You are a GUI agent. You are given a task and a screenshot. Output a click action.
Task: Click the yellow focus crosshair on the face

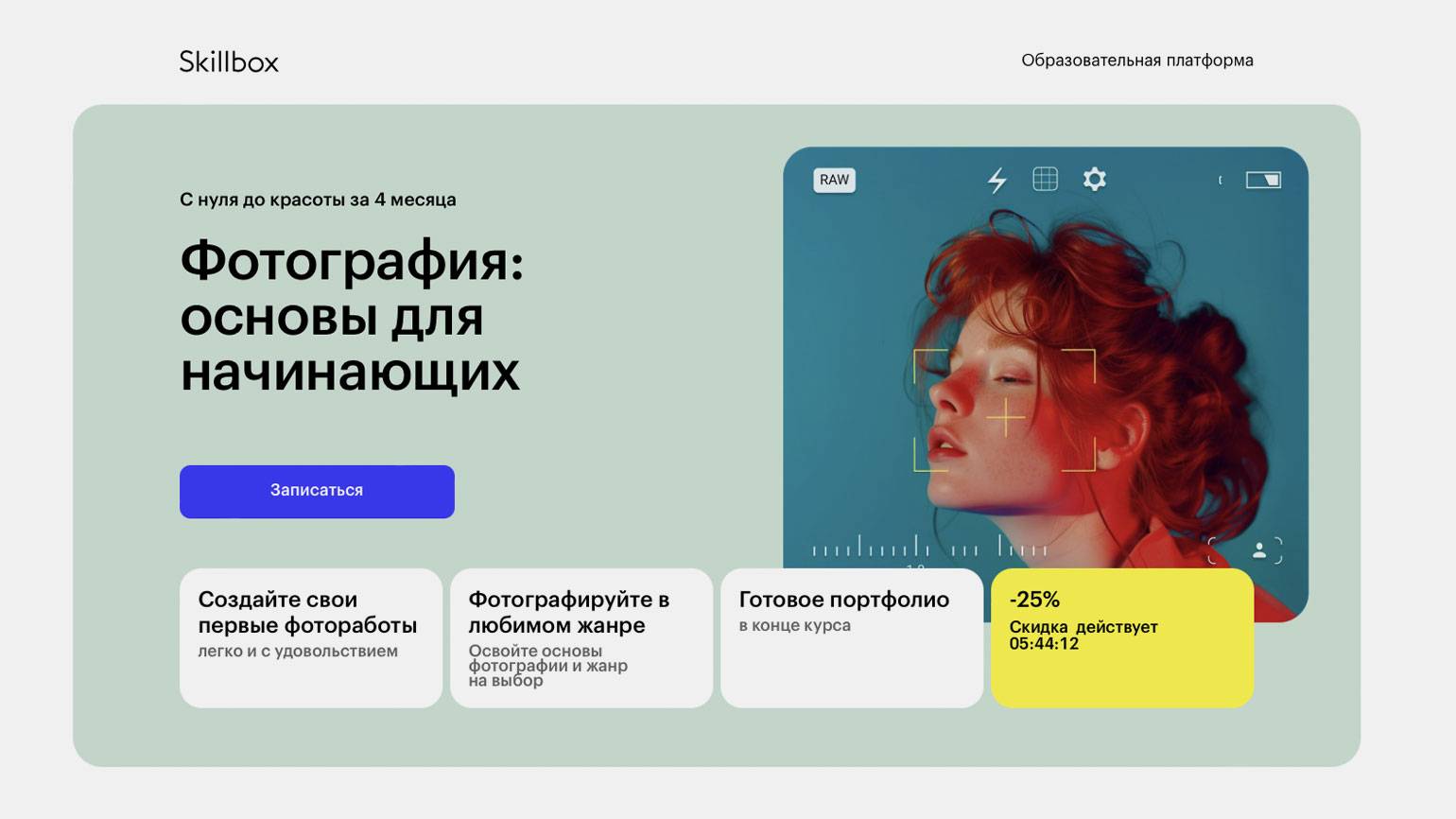tap(1005, 417)
